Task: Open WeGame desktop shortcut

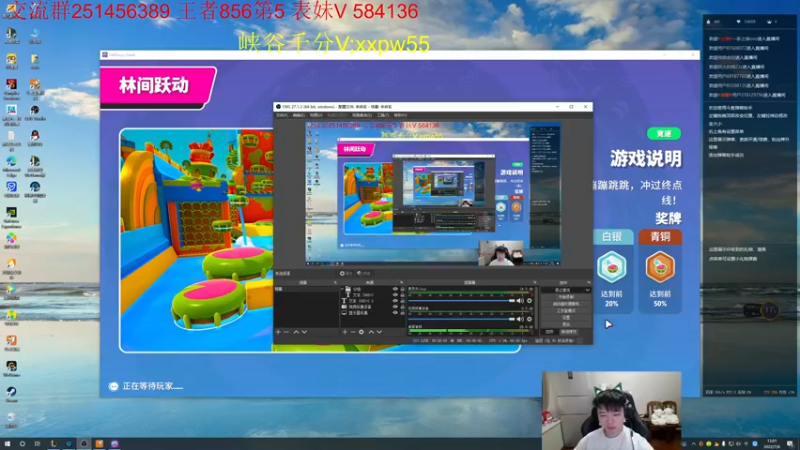Action: tap(11, 368)
